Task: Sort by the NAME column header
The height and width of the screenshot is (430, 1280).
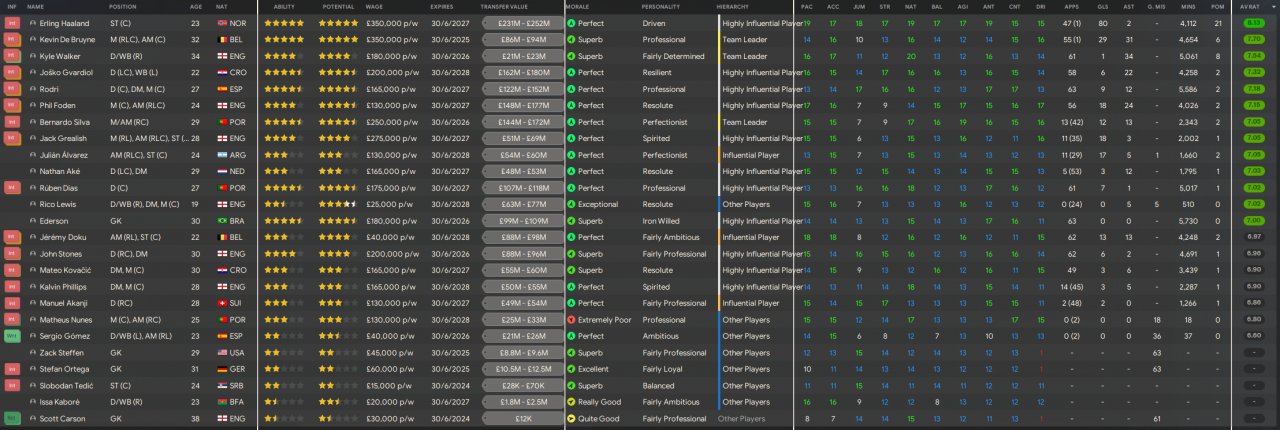Action: tap(36, 6)
